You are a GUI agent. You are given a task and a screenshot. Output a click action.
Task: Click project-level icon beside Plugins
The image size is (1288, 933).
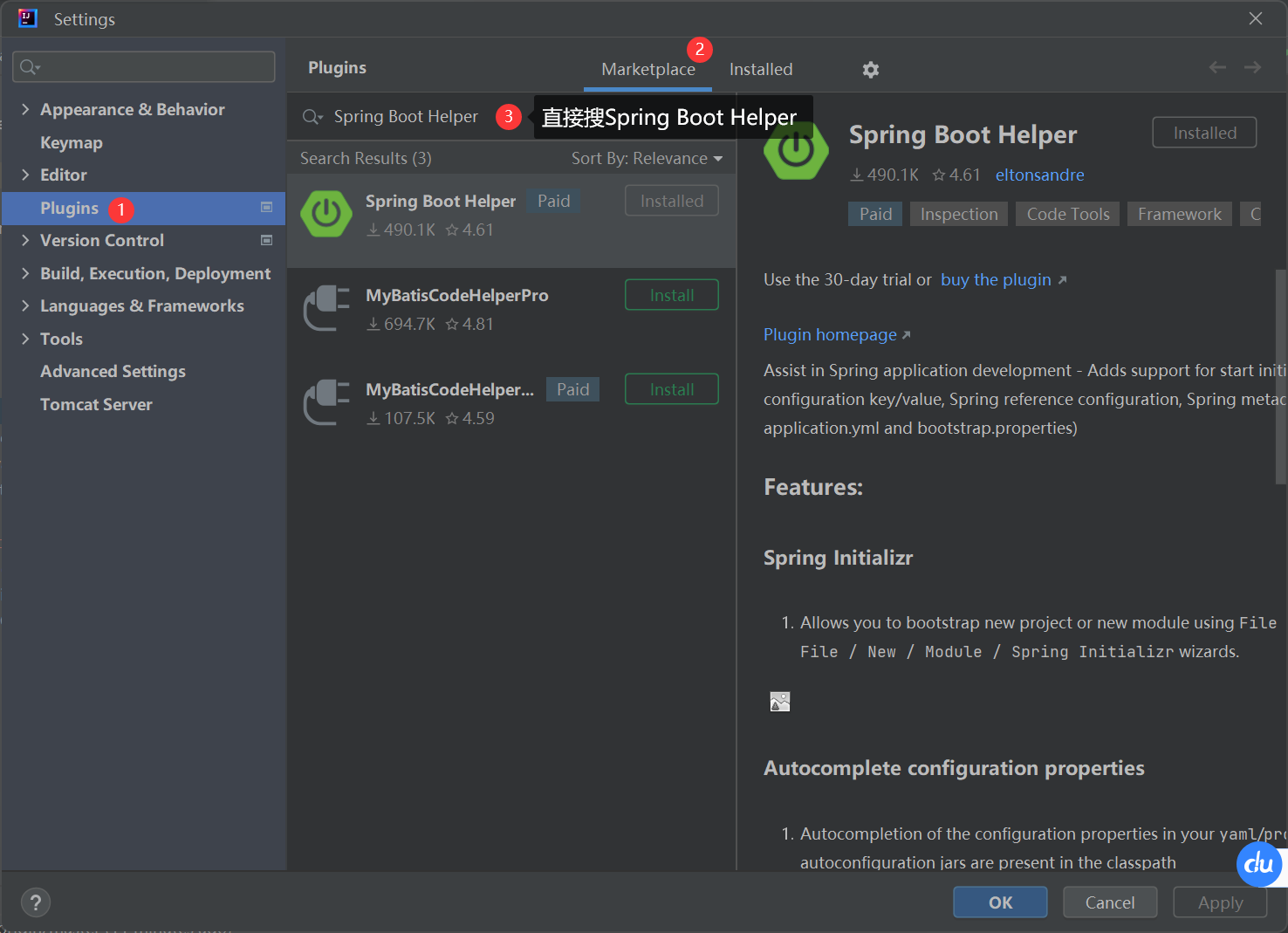point(267,208)
